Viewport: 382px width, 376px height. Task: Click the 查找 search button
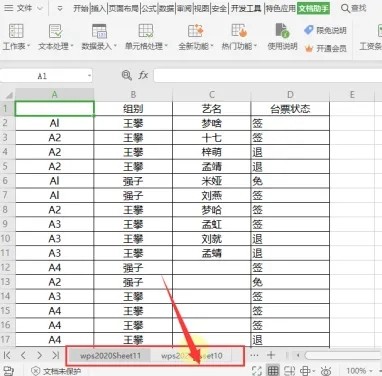pyautogui.click(x=354, y=8)
